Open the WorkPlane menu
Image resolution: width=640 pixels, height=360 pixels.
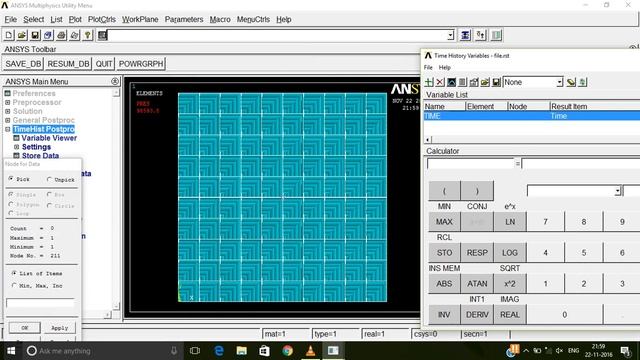tap(140, 19)
